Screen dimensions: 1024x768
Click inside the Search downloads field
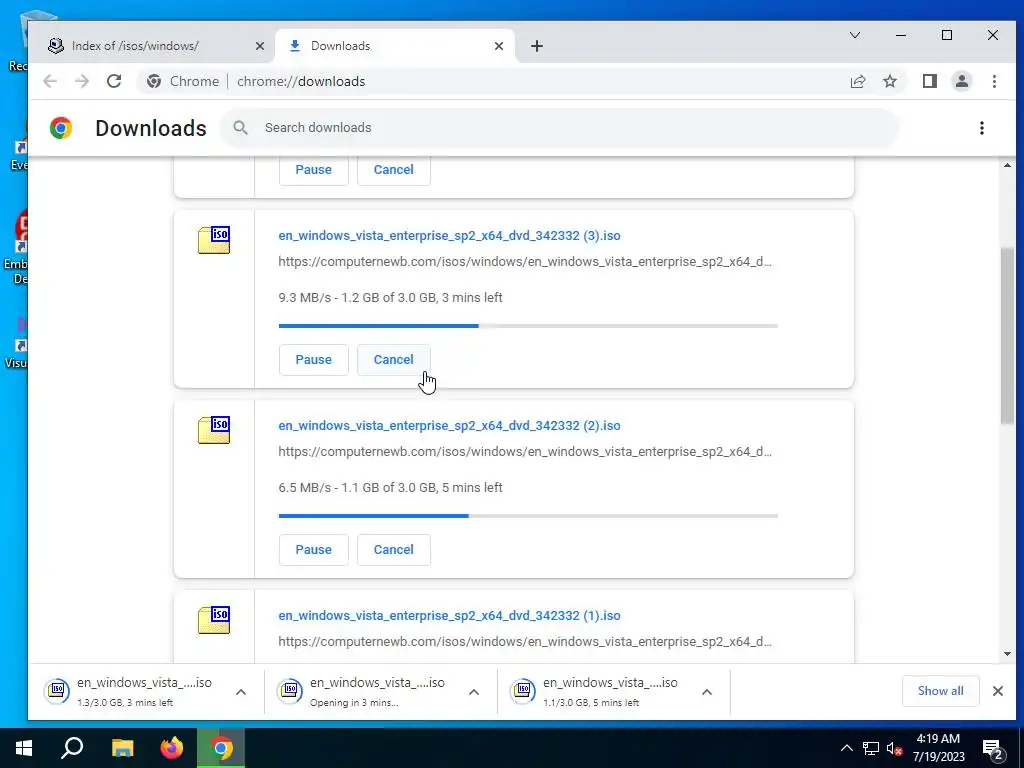(560, 128)
